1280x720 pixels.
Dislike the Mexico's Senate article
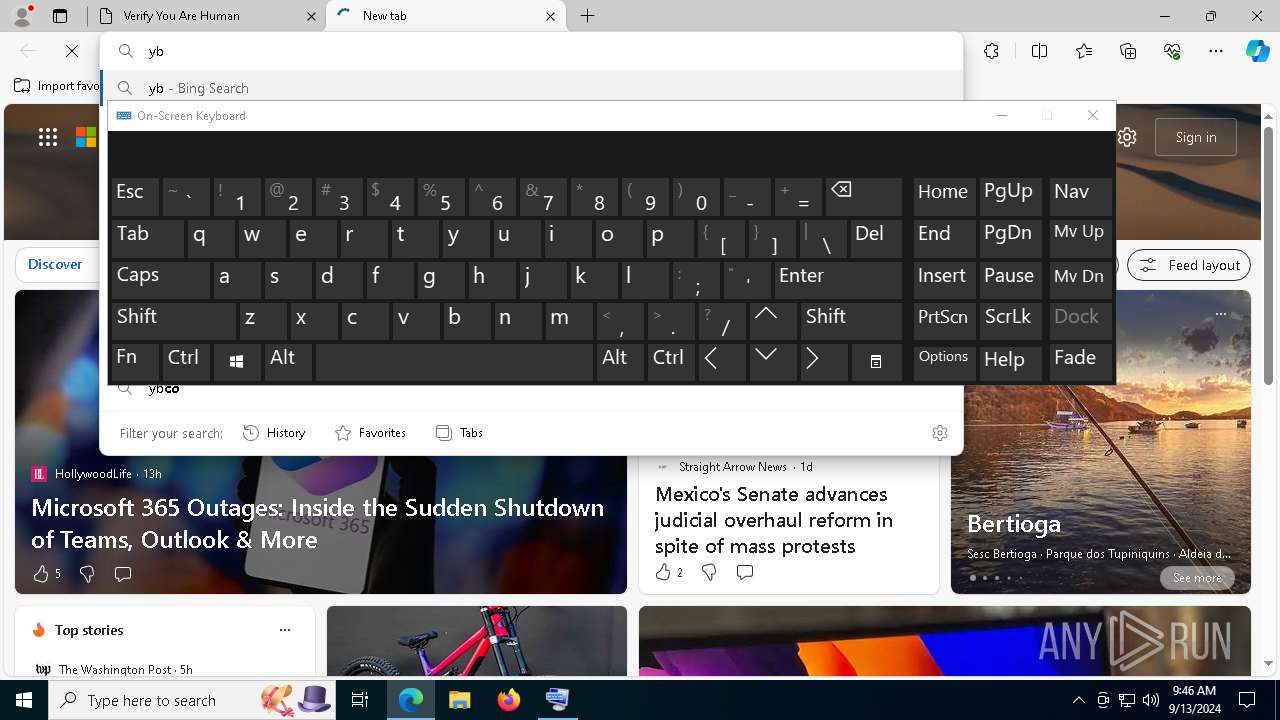point(709,572)
